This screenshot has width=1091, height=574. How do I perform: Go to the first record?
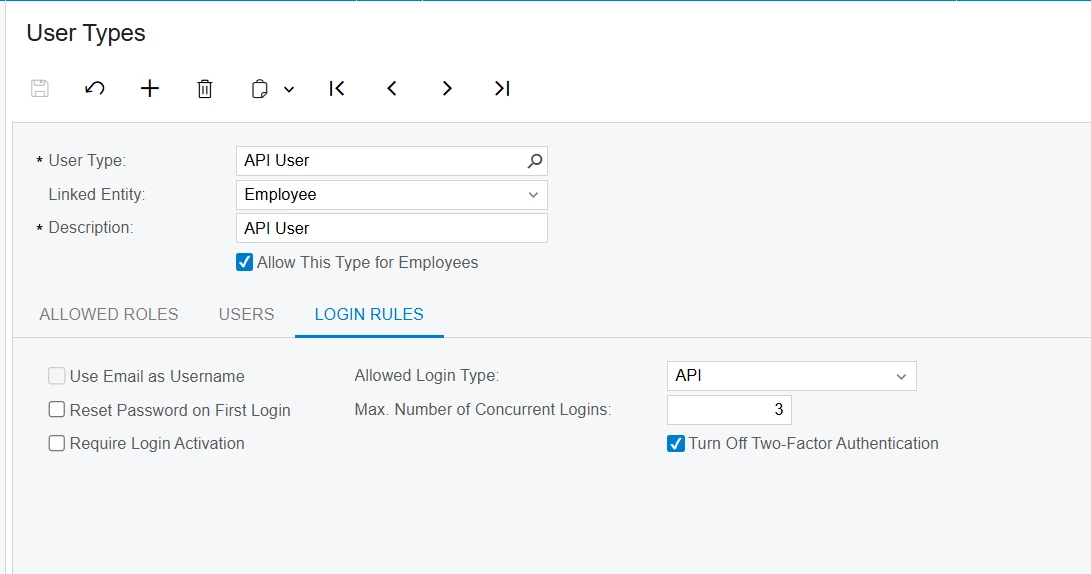337,88
